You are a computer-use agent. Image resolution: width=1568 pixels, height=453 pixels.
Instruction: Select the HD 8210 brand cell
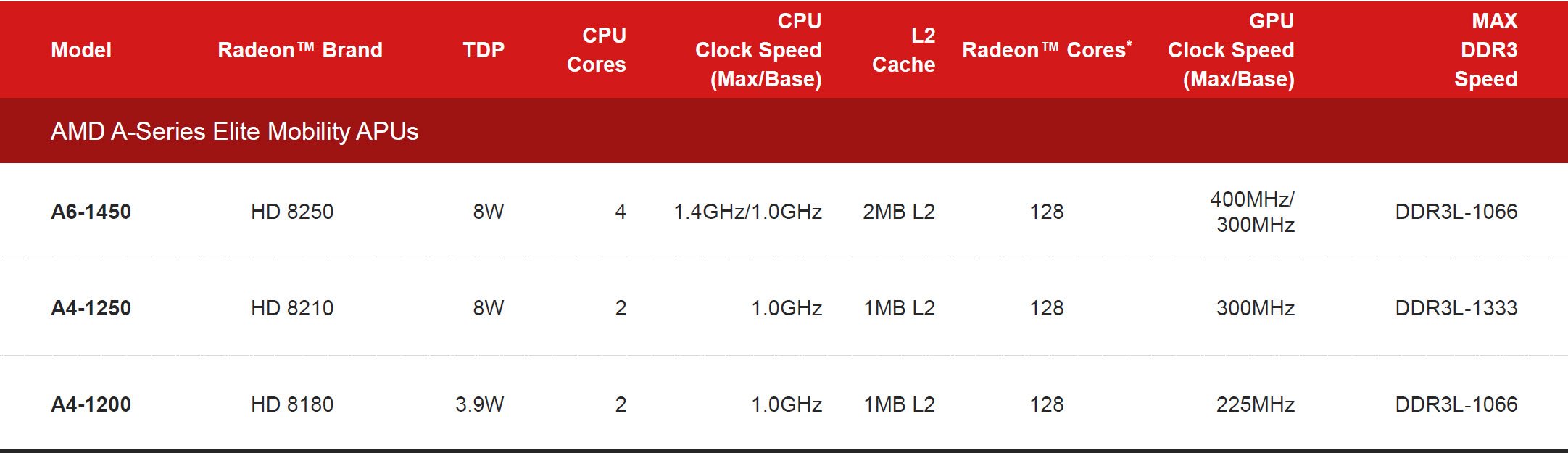click(x=292, y=308)
